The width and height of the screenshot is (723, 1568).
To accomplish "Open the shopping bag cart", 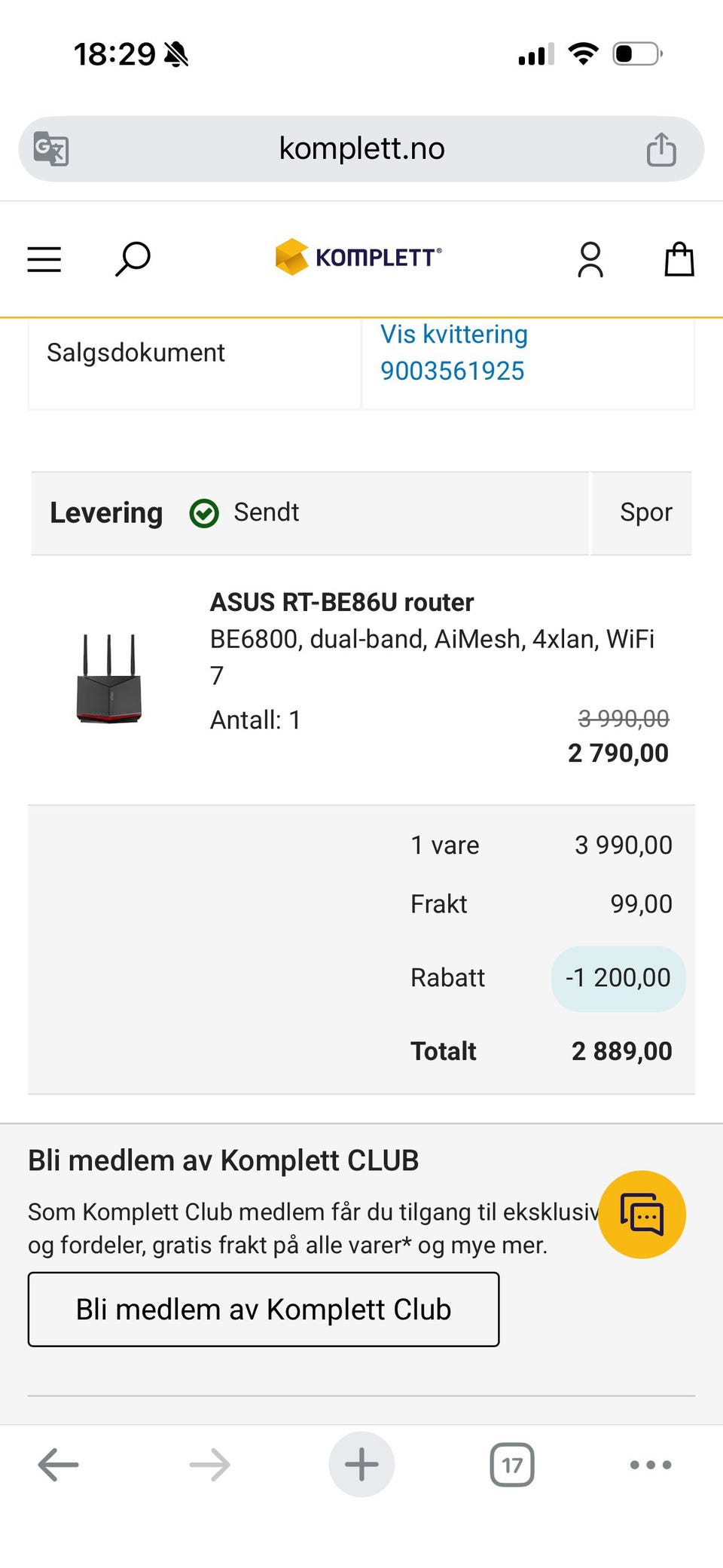I will click(x=679, y=258).
